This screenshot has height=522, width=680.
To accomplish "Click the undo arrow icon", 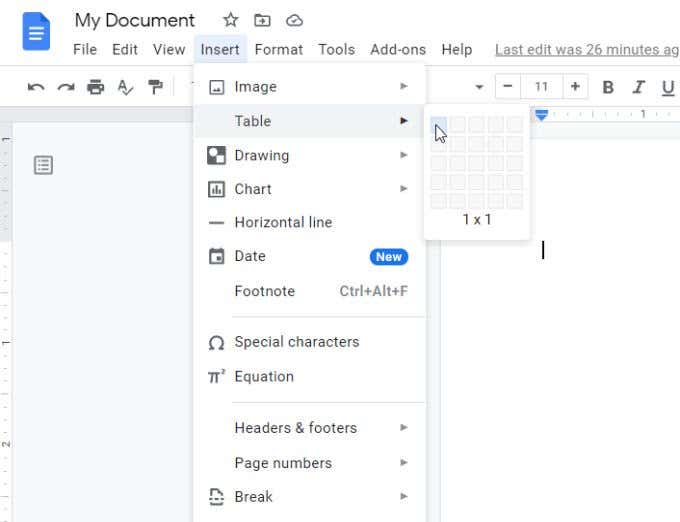I will point(36,87).
